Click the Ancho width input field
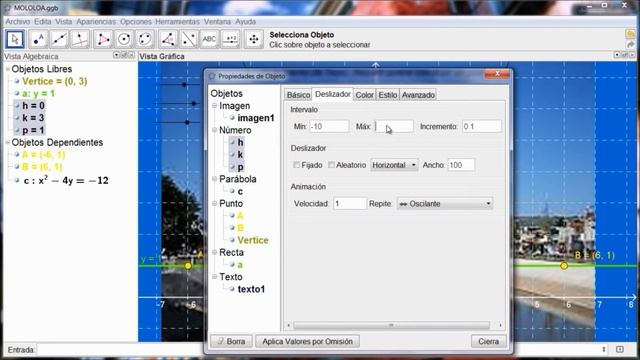This screenshot has height=360, width=640. [x=461, y=165]
